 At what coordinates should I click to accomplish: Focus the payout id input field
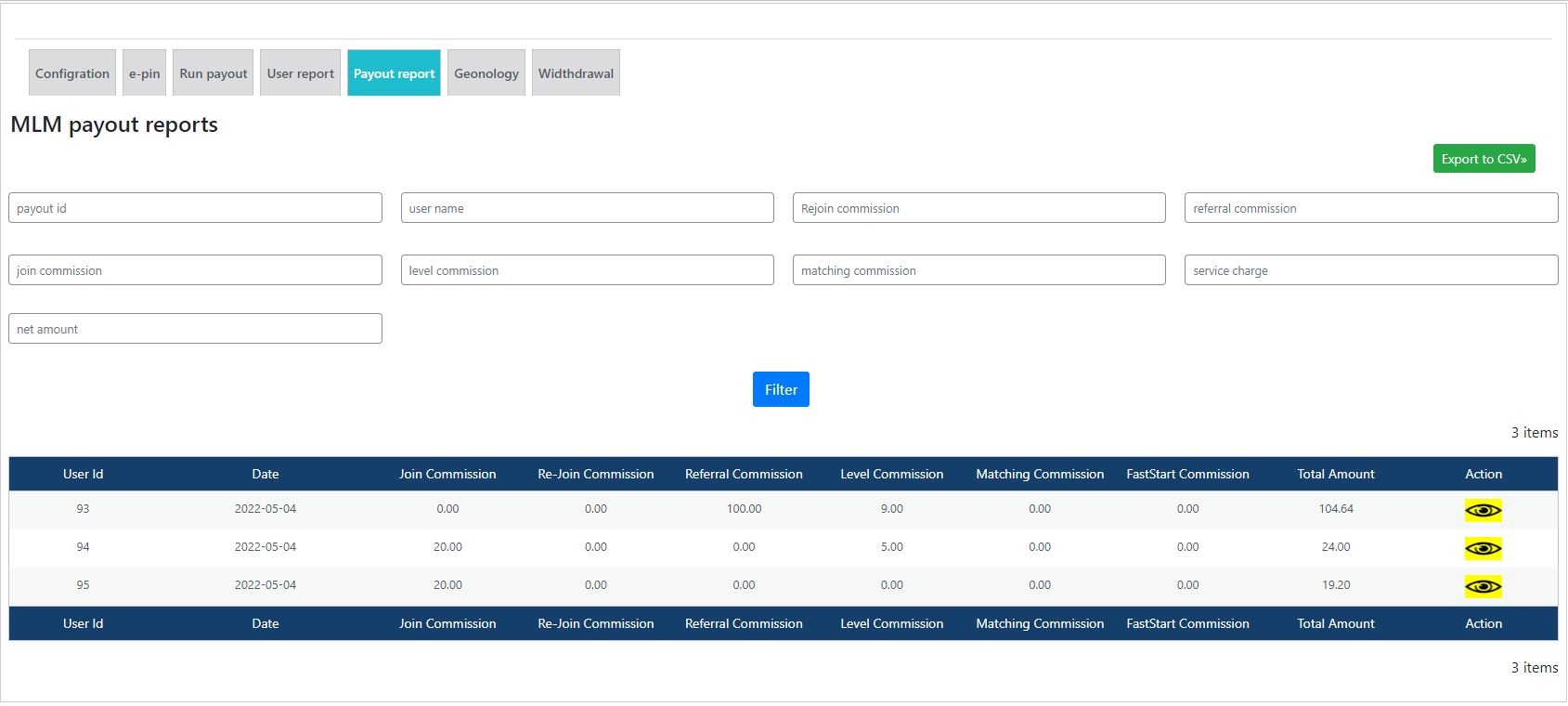(x=195, y=208)
